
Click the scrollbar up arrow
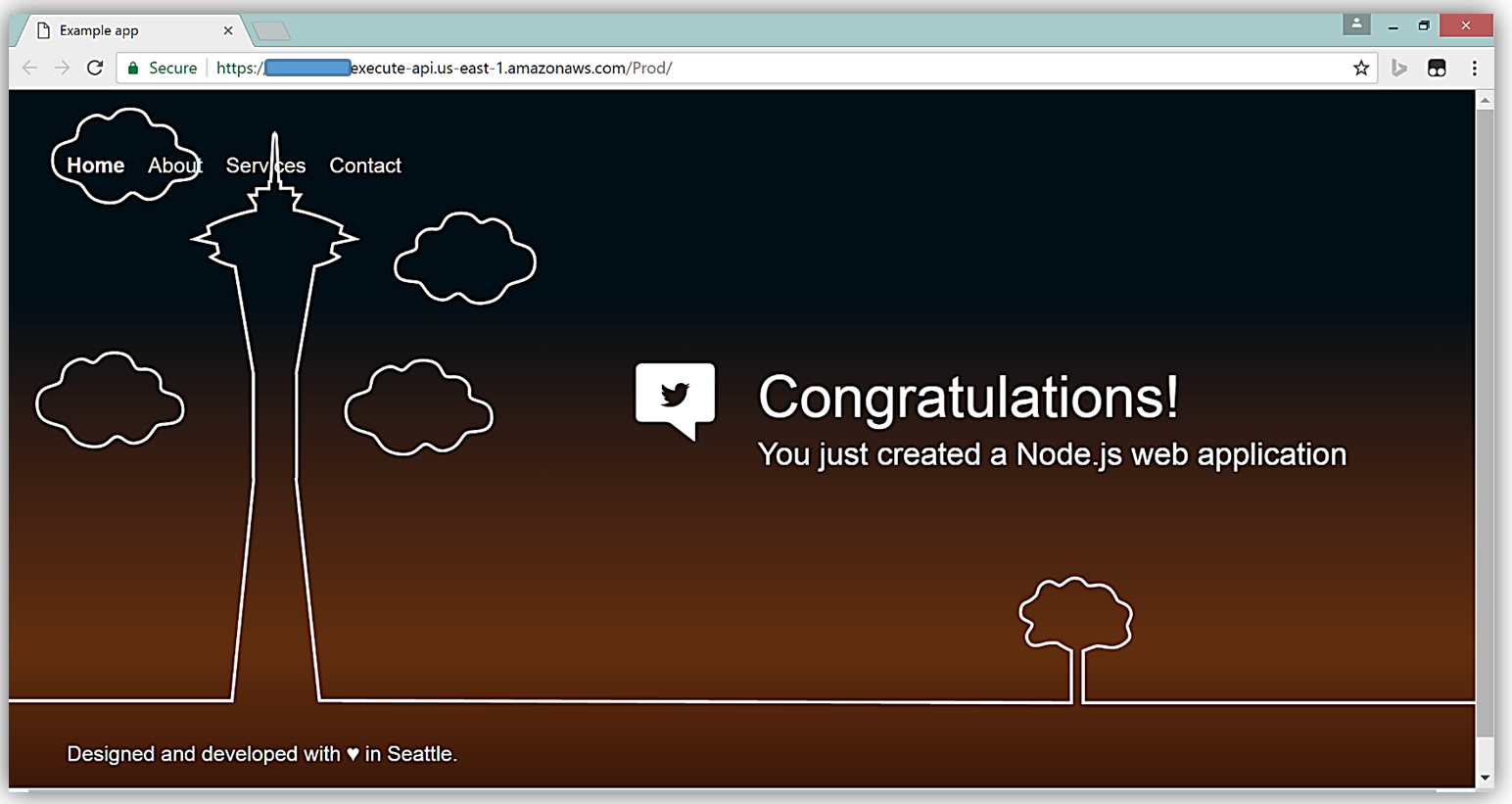pyautogui.click(x=1485, y=100)
